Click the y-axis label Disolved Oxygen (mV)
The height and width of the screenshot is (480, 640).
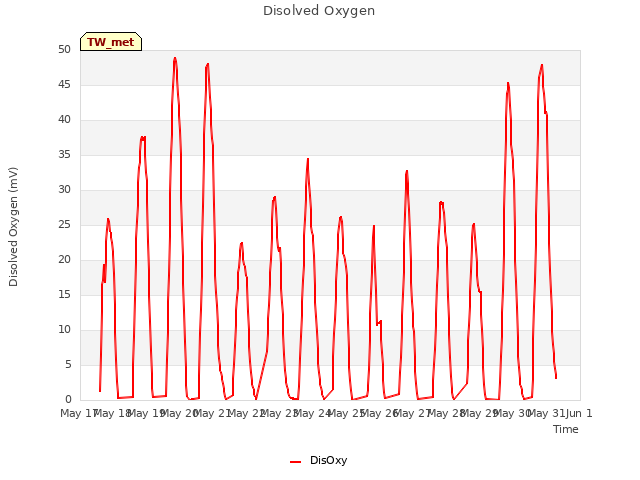13,227
